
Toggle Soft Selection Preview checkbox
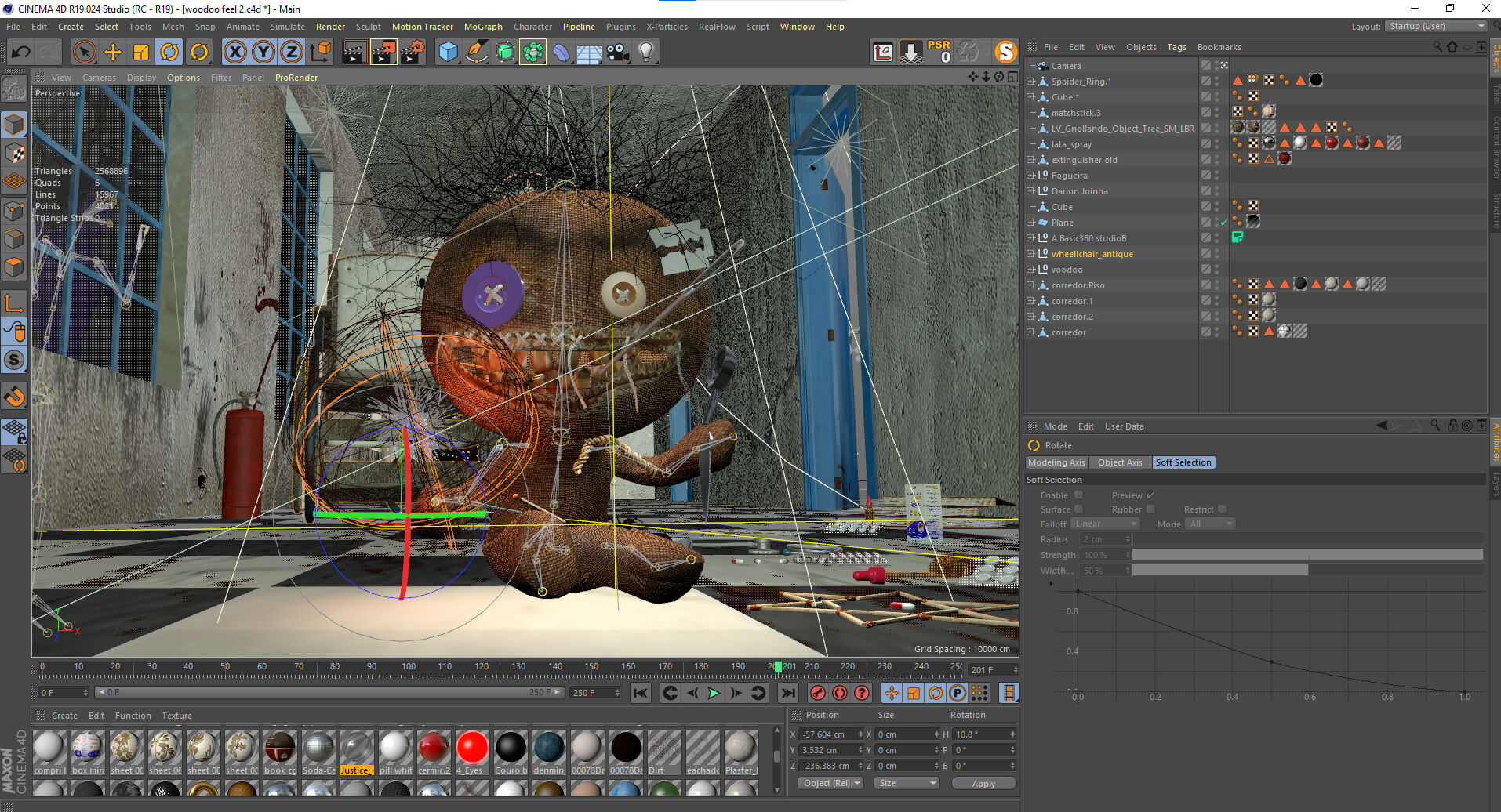click(x=1150, y=495)
